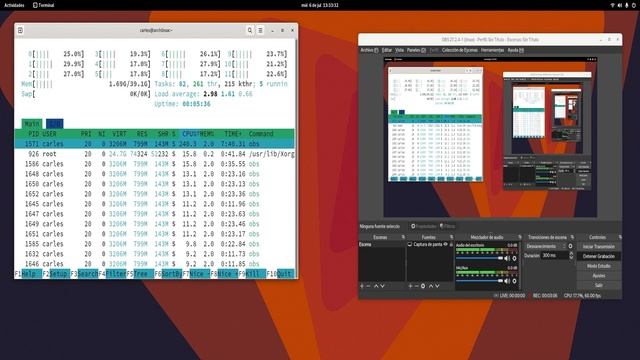Screen dimensions: 640x360
Task: Click the microphone icon in the top bar
Action: (627, 5)
